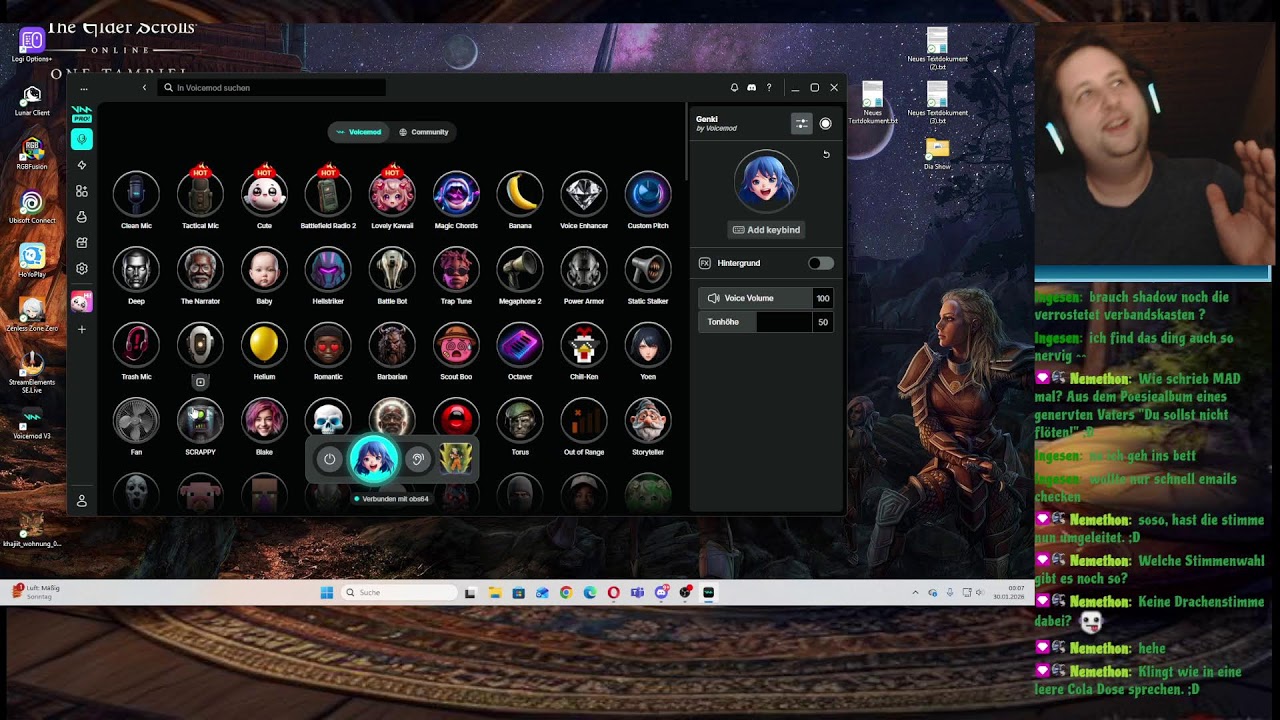Choose the Hellstriker voice
The height and width of the screenshot is (720, 1280).
point(328,269)
